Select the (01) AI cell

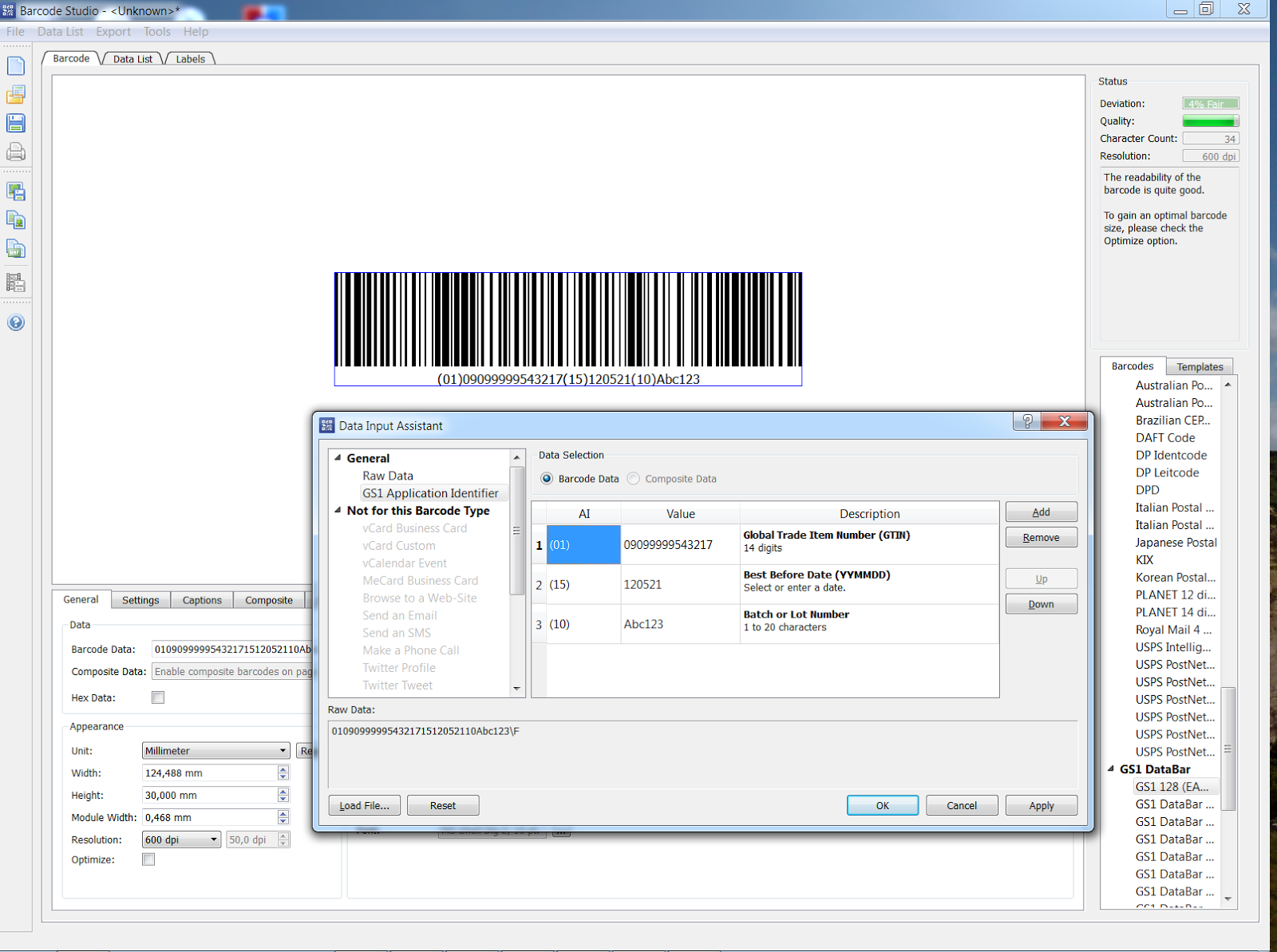coord(583,545)
